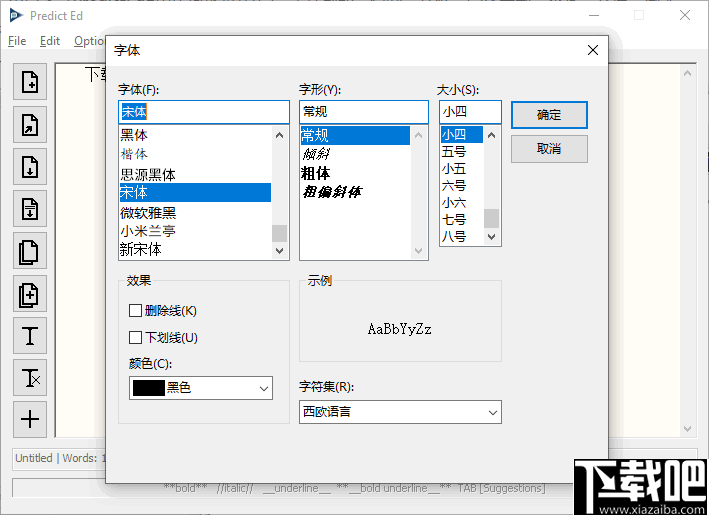Click the 取消 Cancel button

(549, 149)
